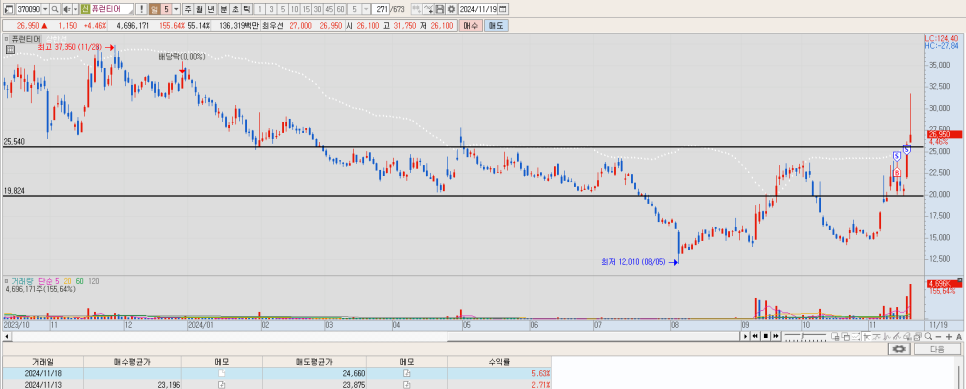Choose the 30 interval preset button
This screenshot has width=966, height=389.
click(317, 9)
